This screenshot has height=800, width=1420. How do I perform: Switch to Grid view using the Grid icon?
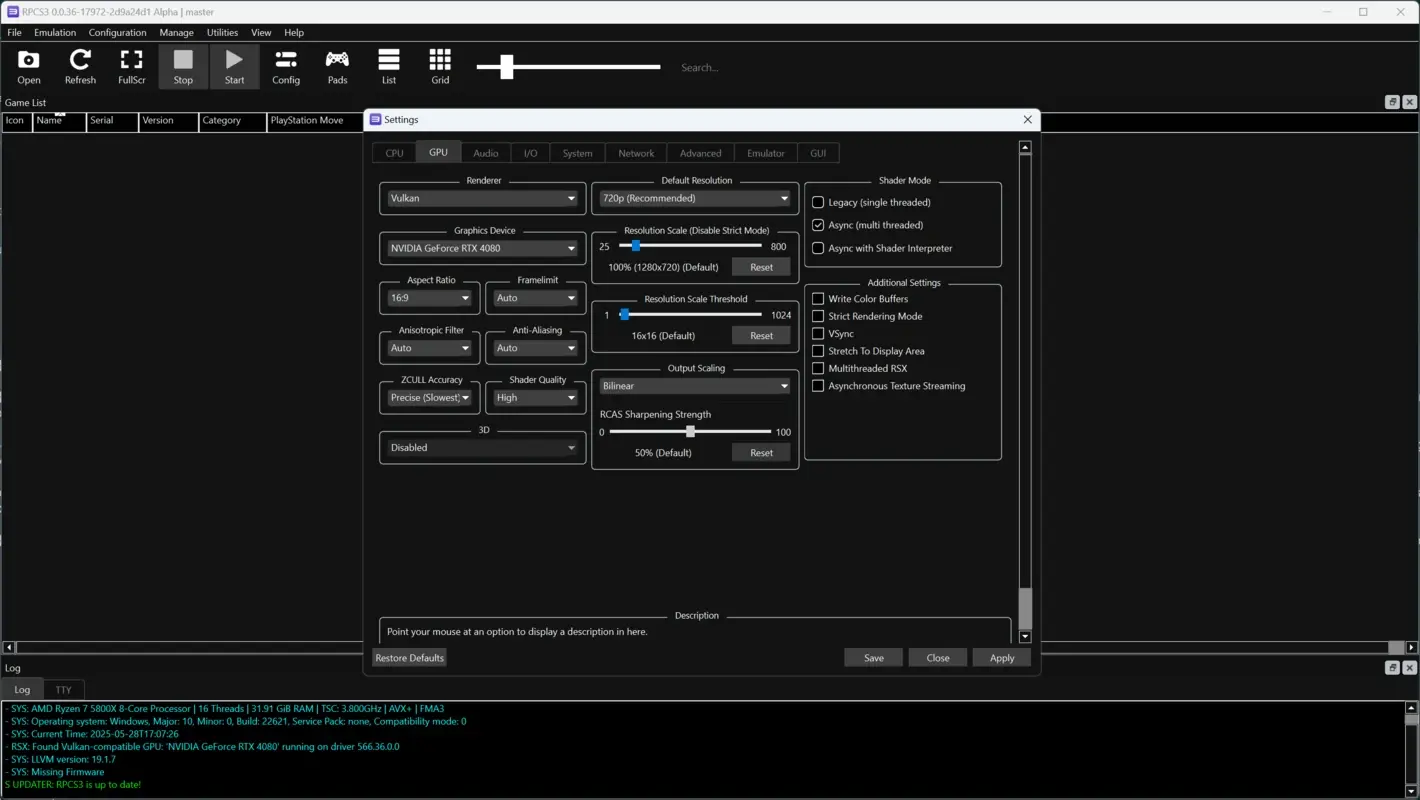coord(440,66)
